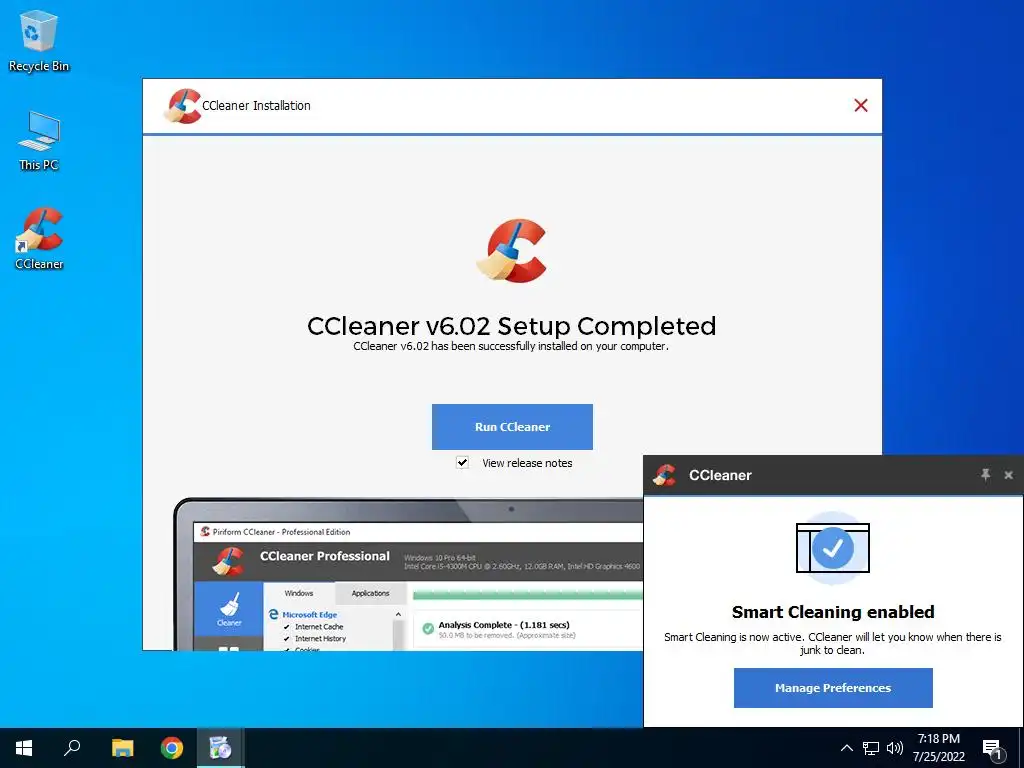
Task: Open the Windows Start menu
Action: coord(24,748)
